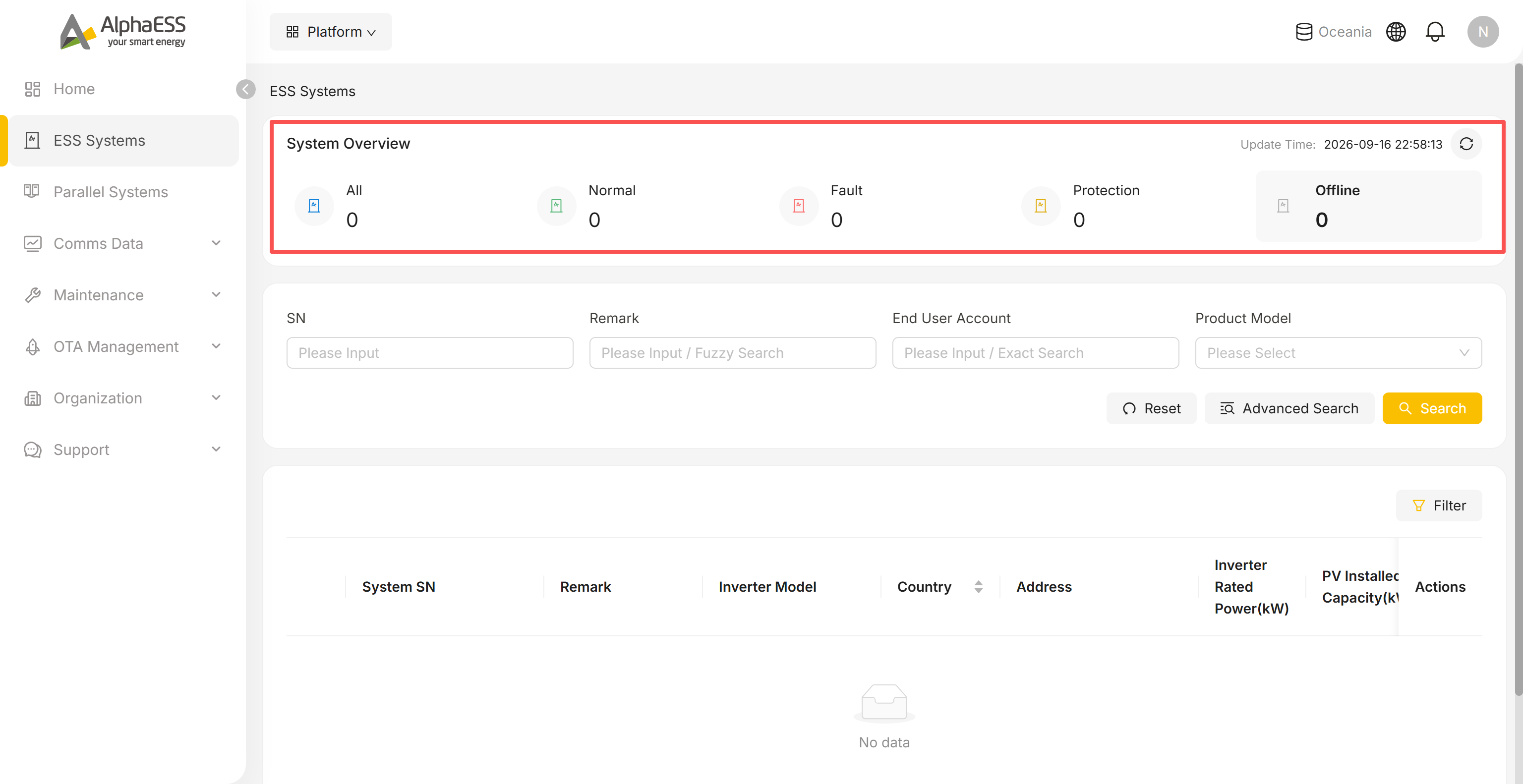Viewport: 1523px width, 784px height.
Task: Click the refresh icon beside Update Time
Action: 1465,144
